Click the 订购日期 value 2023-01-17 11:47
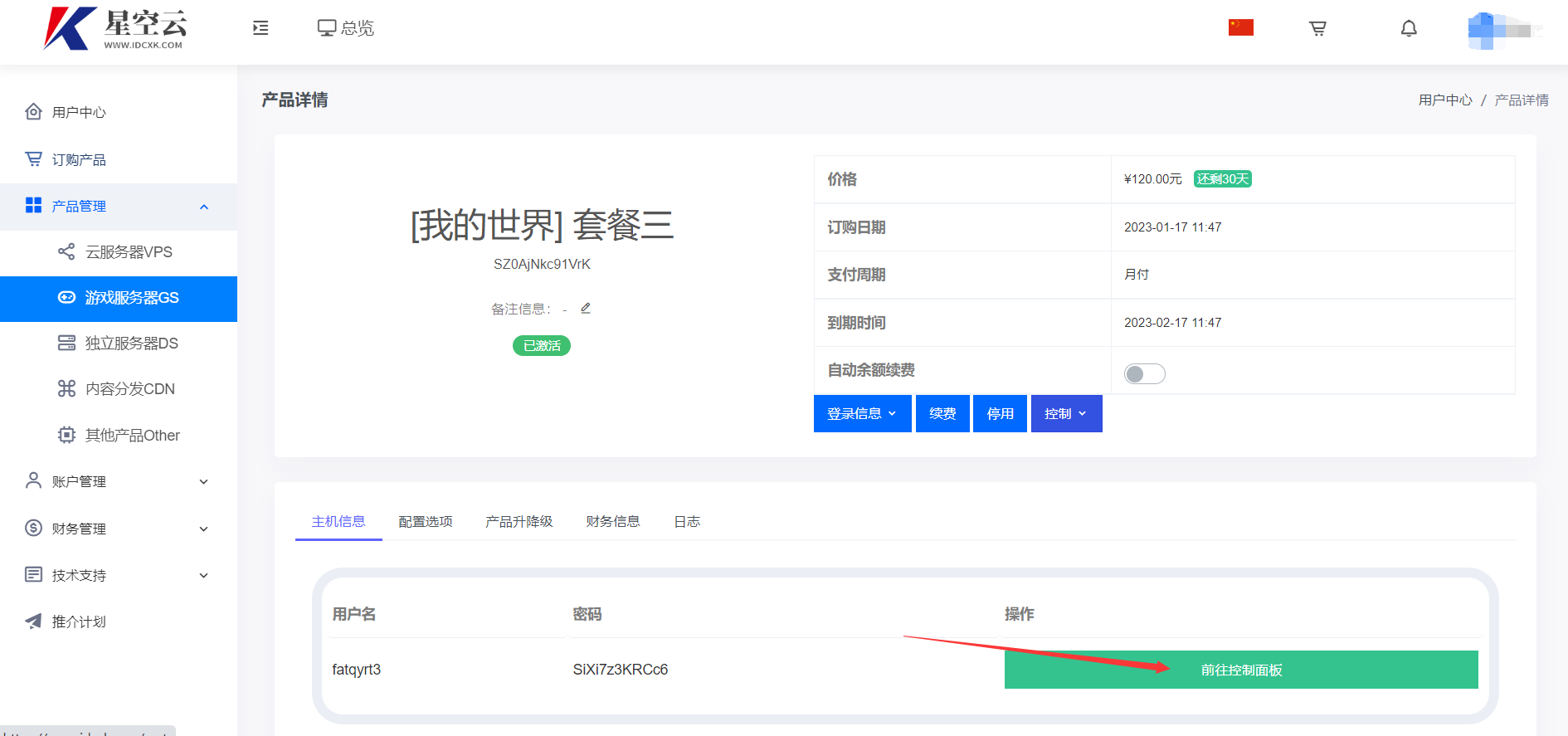1568x736 pixels. coord(1172,227)
